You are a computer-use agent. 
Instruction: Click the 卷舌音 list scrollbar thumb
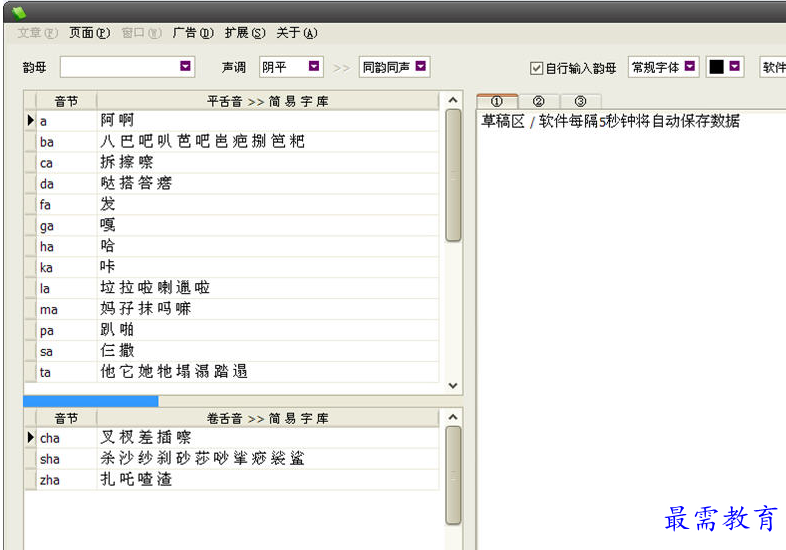pyautogui.click(x=453, y=475)
